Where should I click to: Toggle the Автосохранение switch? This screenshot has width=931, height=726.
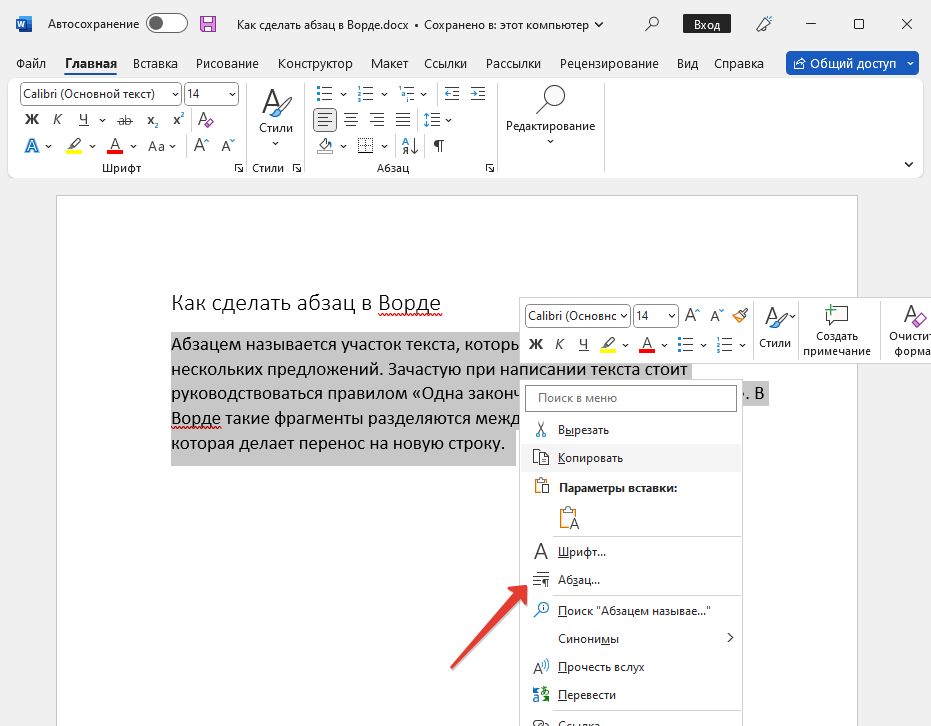click(166, 23)
